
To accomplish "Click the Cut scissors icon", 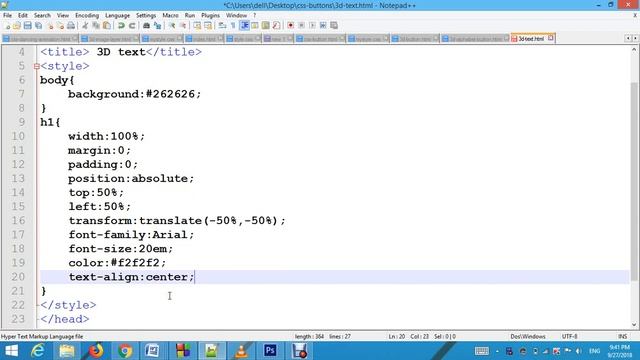I will (85, 26).
